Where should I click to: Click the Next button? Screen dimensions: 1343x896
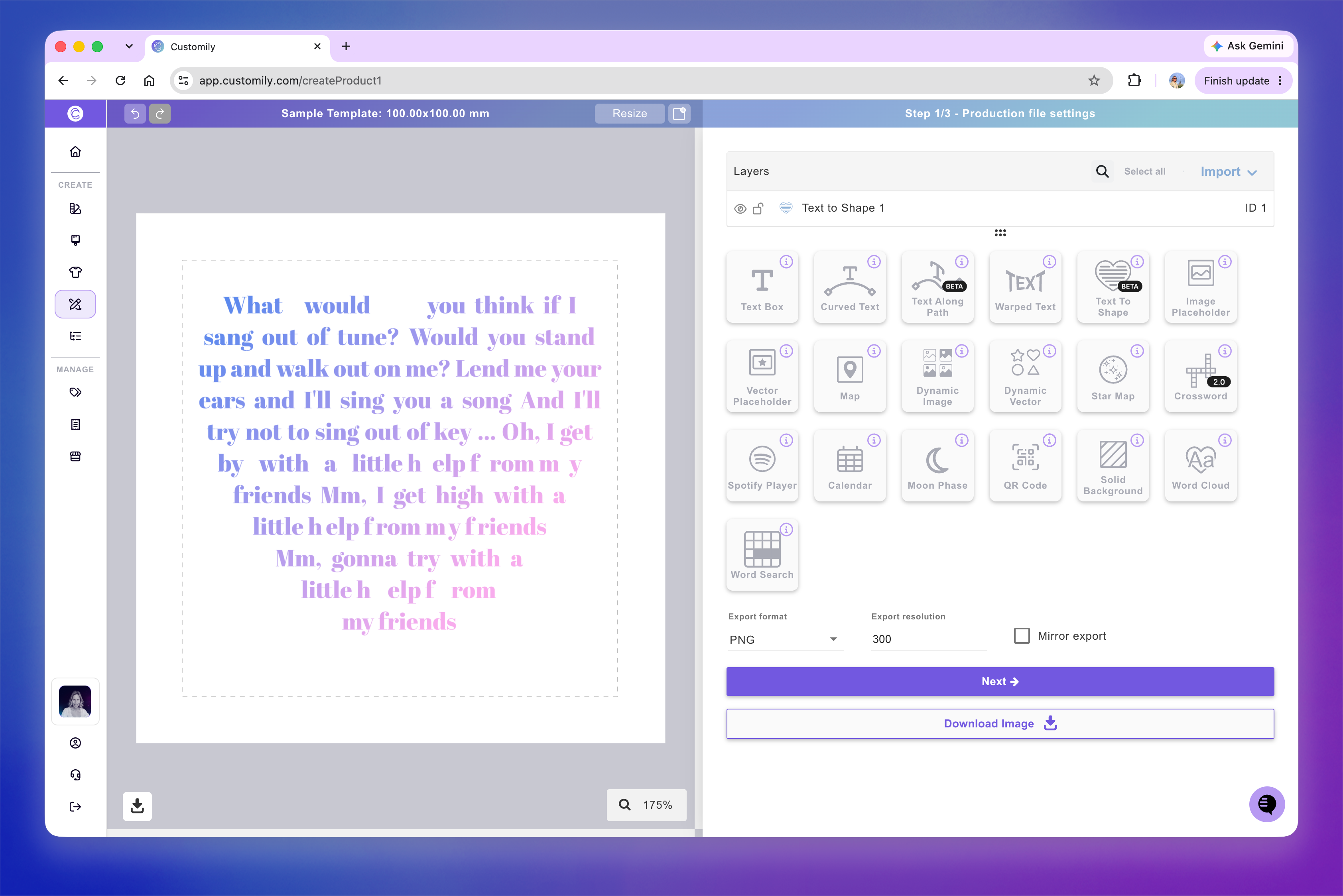(x=999, y=681)
